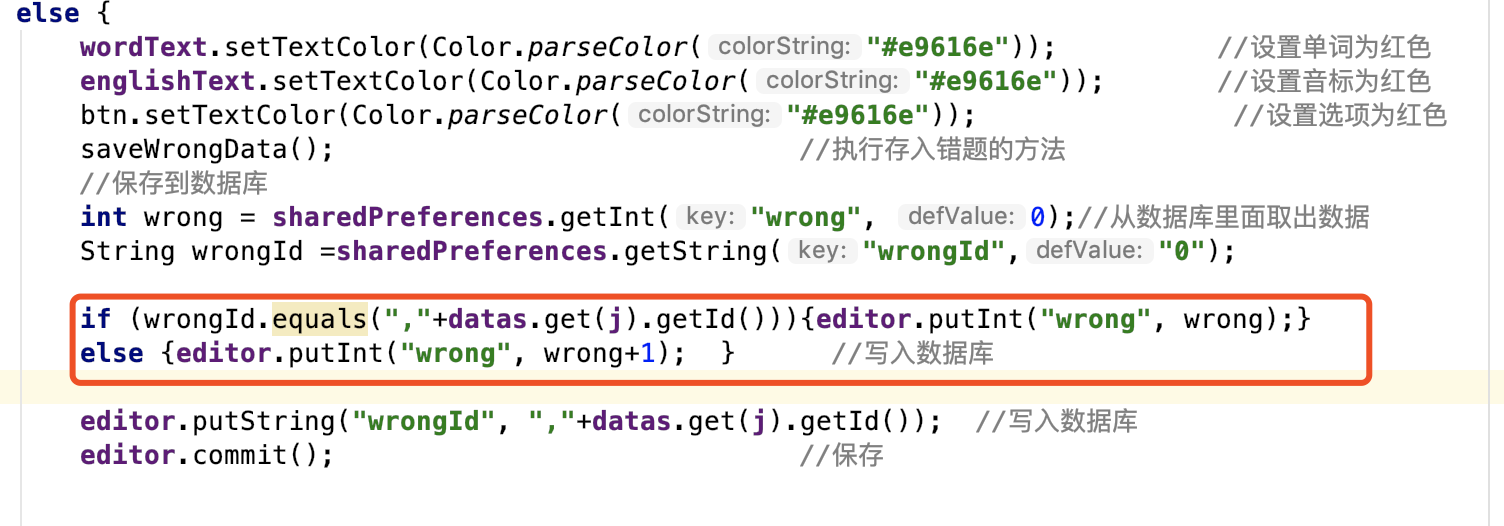Click the //保存 comment after commit
Image resolution: width=1504 pixels, height=526 pixels.
point(842,455)
